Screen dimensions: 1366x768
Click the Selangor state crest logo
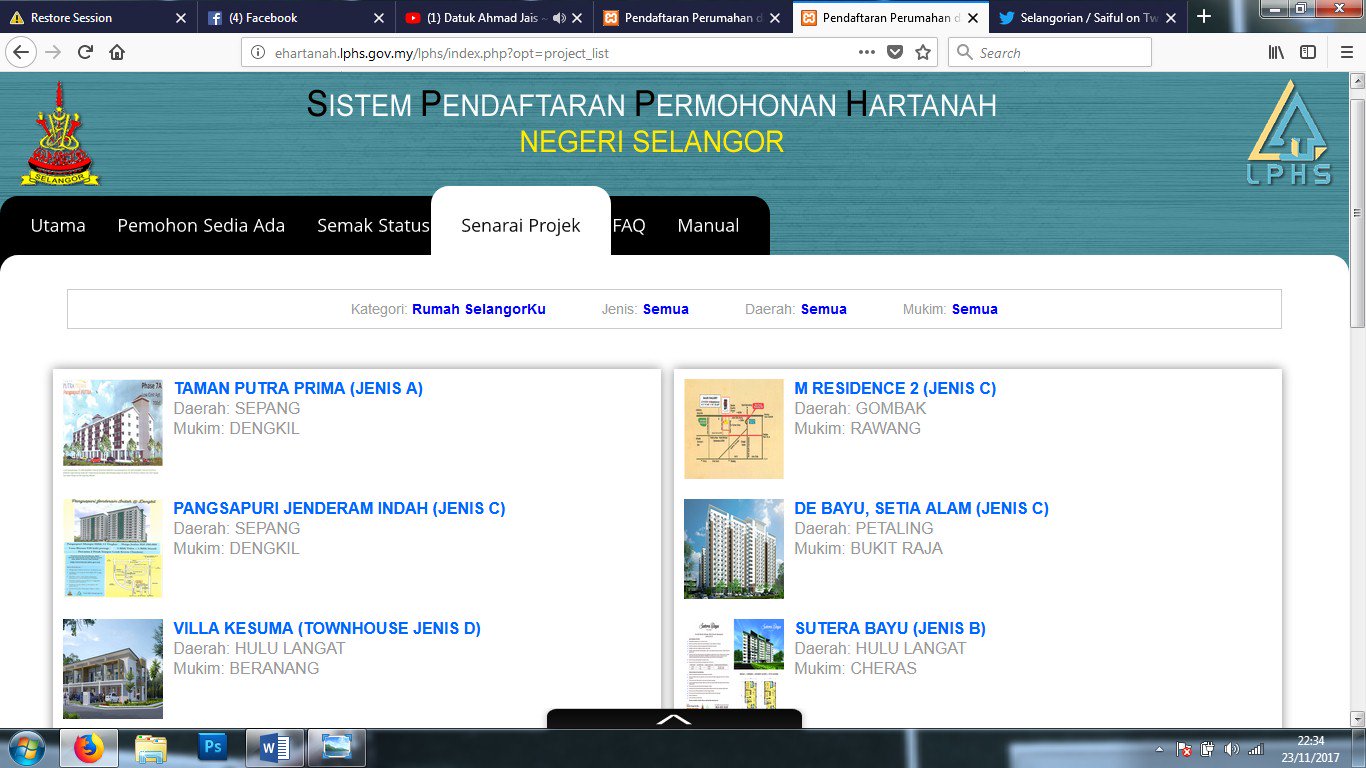pos(61,134)
